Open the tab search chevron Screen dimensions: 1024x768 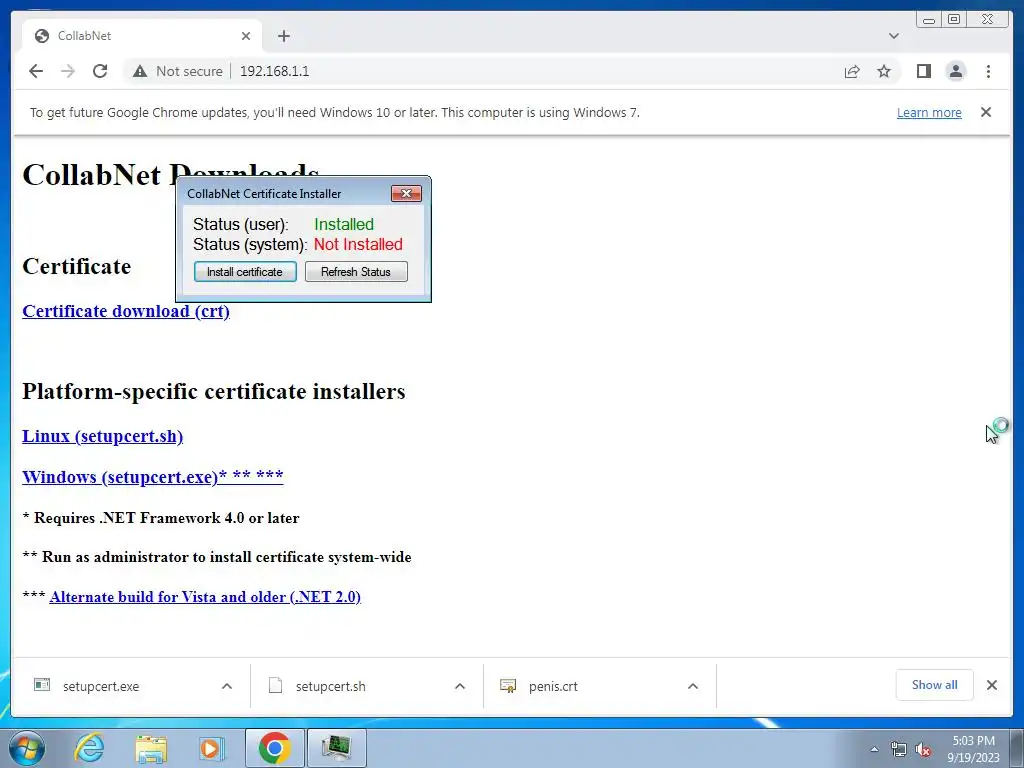coord(894,36)
